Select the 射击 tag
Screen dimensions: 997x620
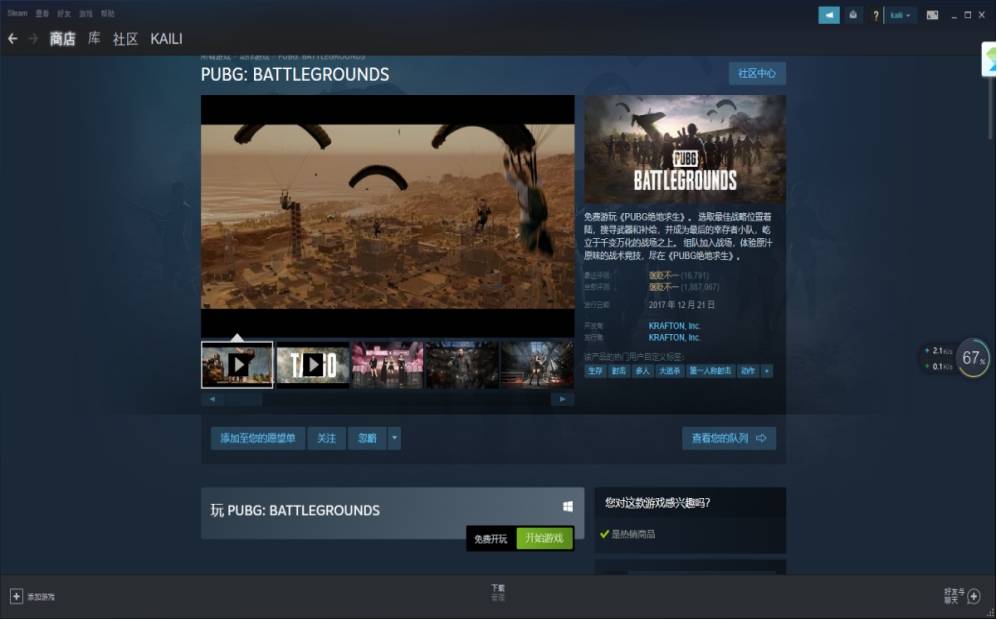click(619, 371)
